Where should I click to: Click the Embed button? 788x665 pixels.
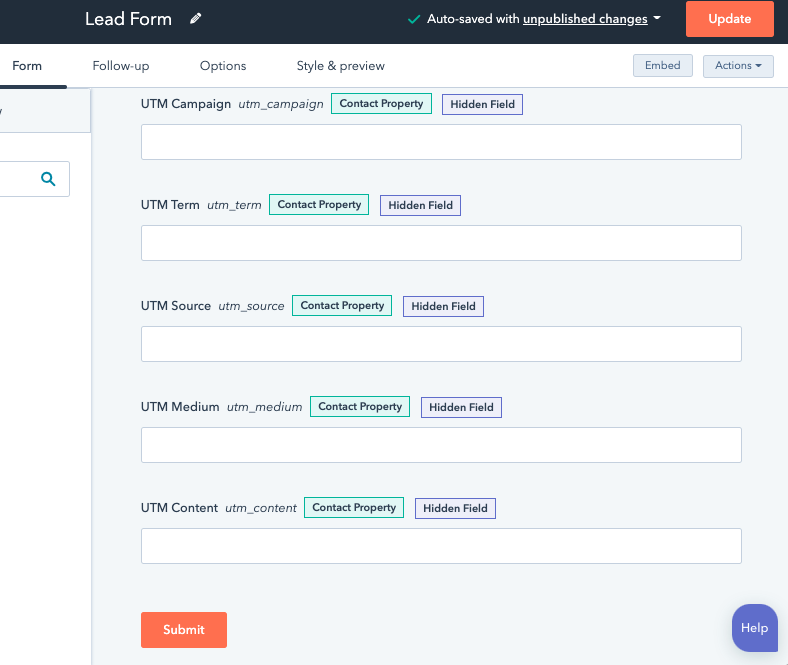[x=662, y=65]
